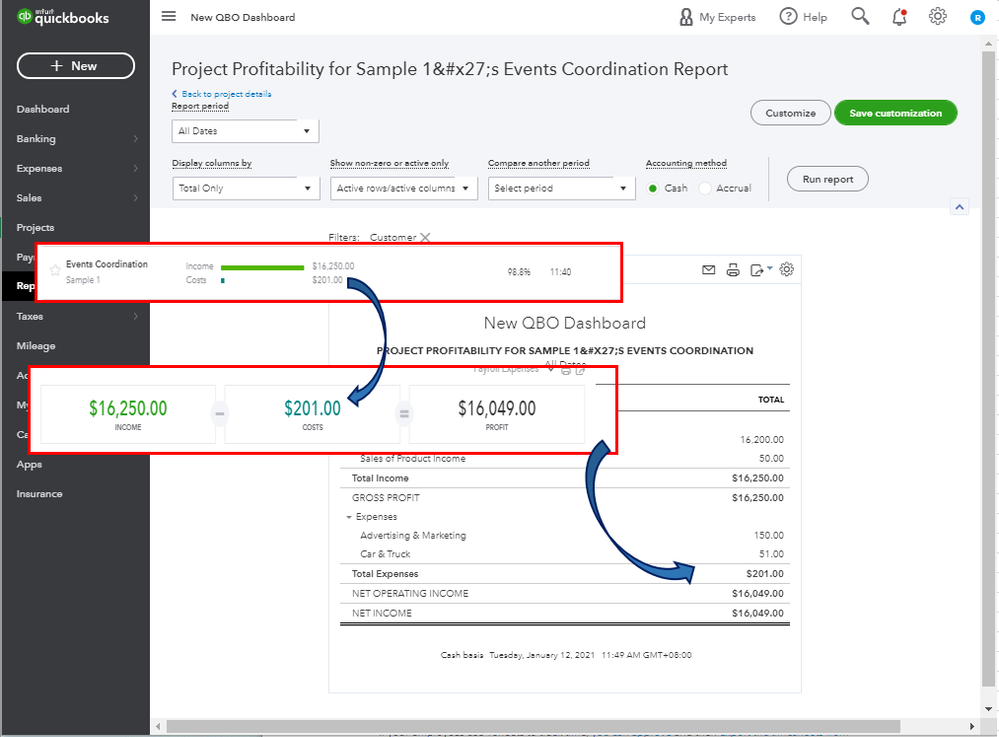Click the Customize button
This screenshot has height=737, width=999.
(790, 113)
